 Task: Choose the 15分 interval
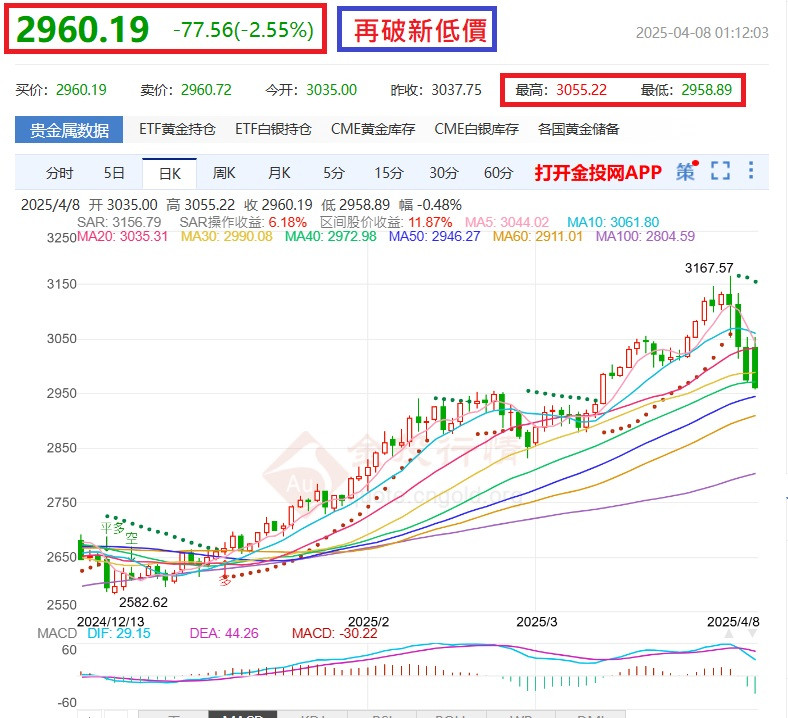pos(389,173)
